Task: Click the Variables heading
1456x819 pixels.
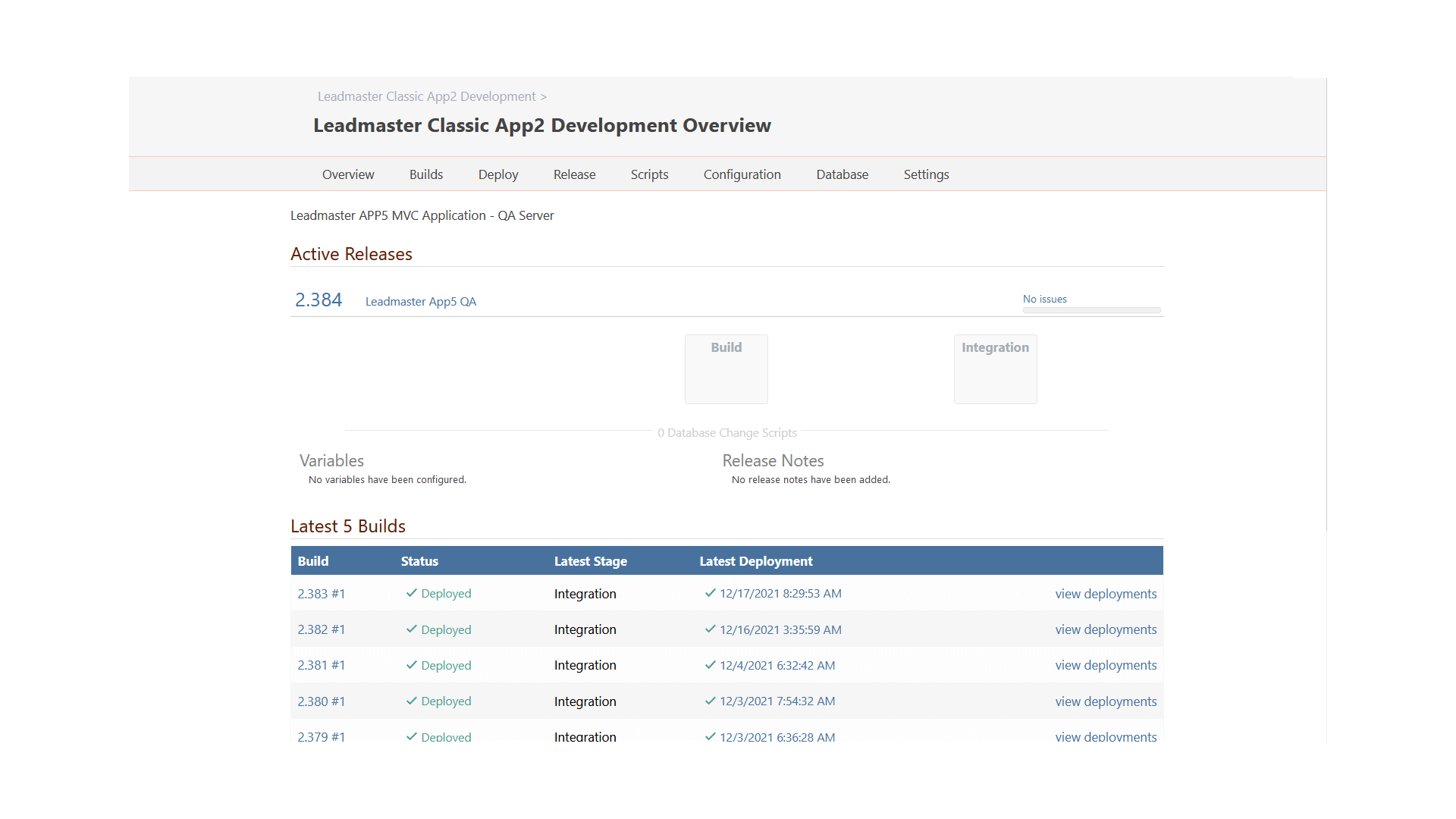Action: pos(331,460)
